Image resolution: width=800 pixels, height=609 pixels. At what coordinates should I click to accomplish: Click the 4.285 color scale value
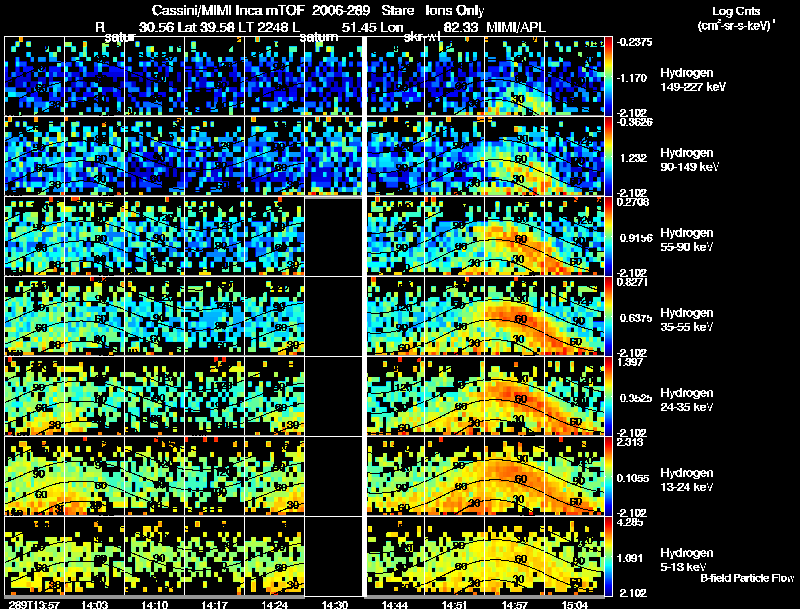tap(630, 522)
